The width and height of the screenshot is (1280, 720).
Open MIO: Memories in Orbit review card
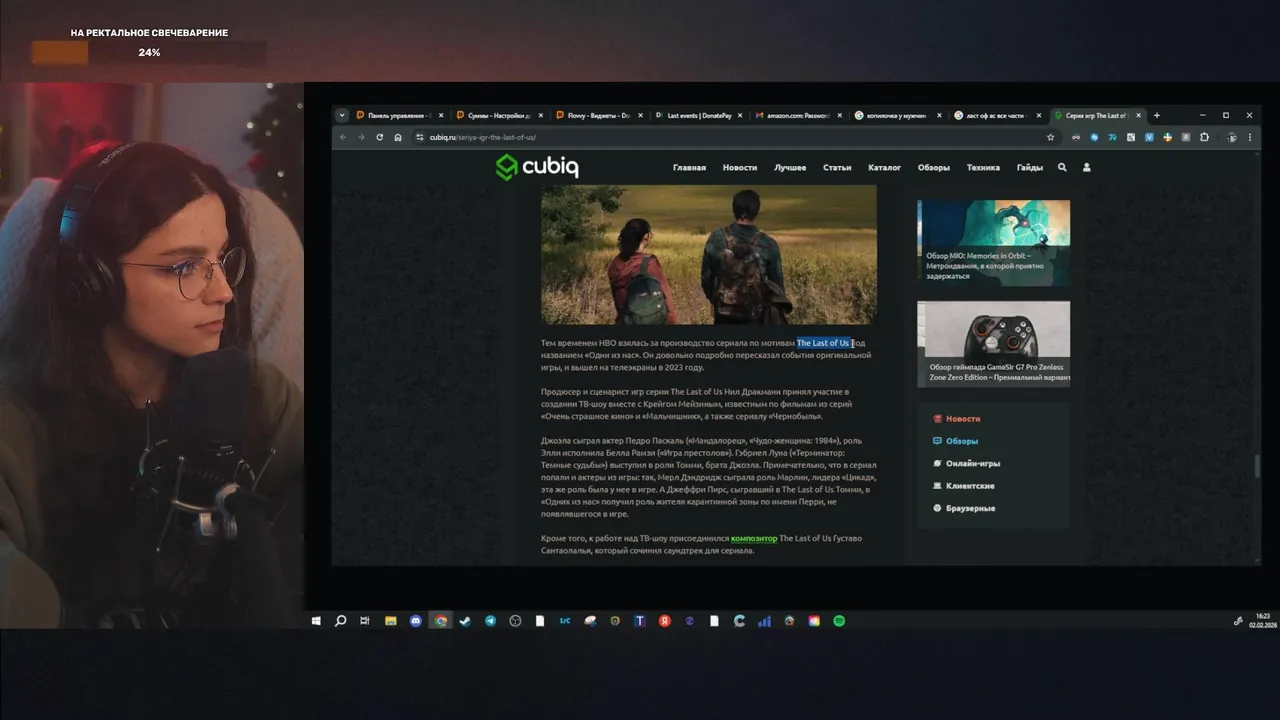click(994, 243)
